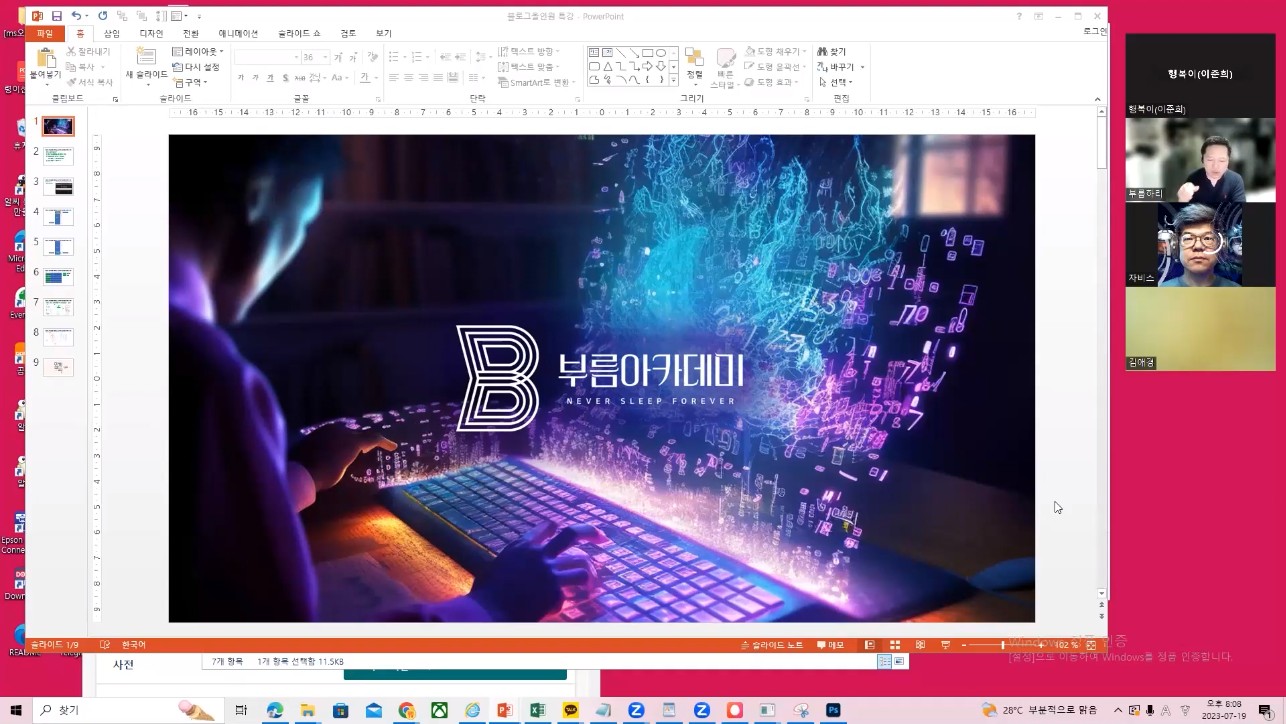Toggle Underline text formatting

coord(270,77)
